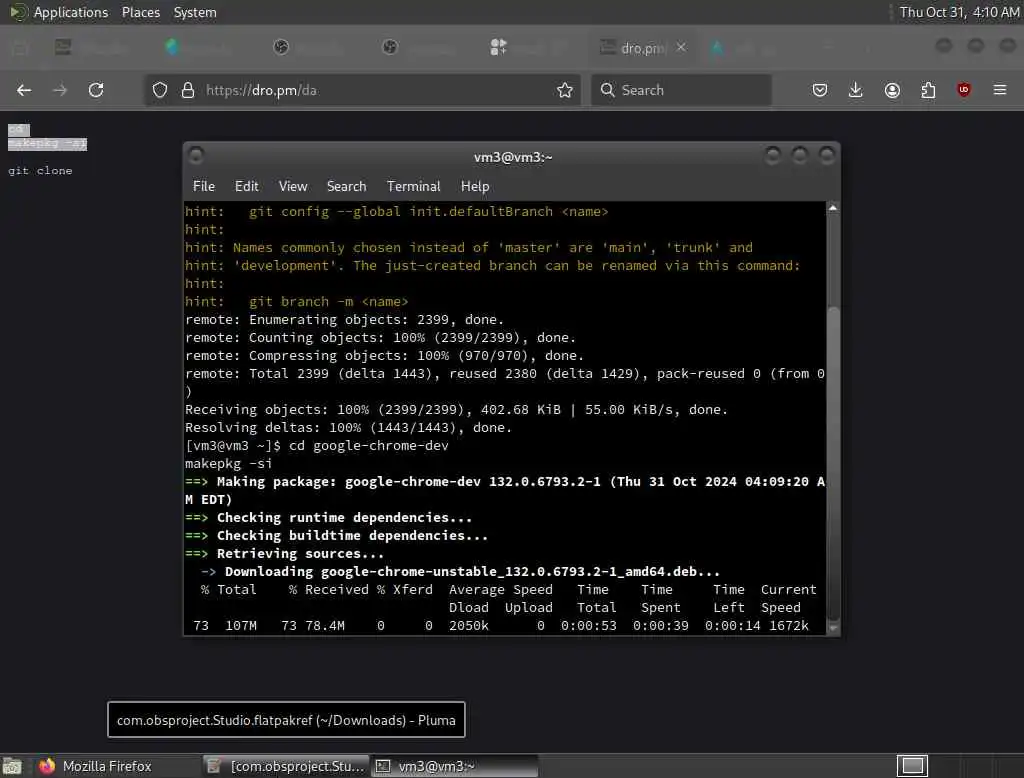
Task: Click the terminal window menu button
Action: 196,155
